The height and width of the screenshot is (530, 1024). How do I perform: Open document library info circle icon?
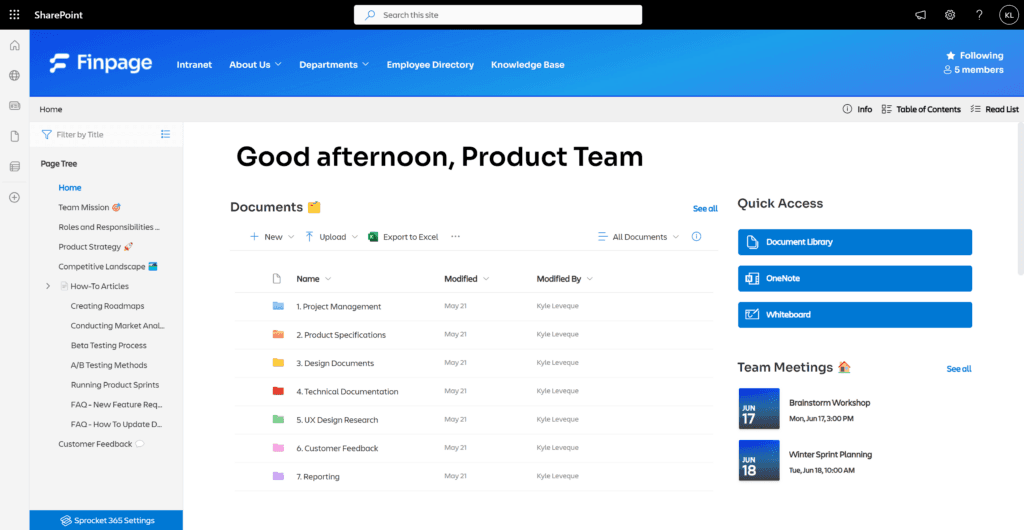[696, 236]
